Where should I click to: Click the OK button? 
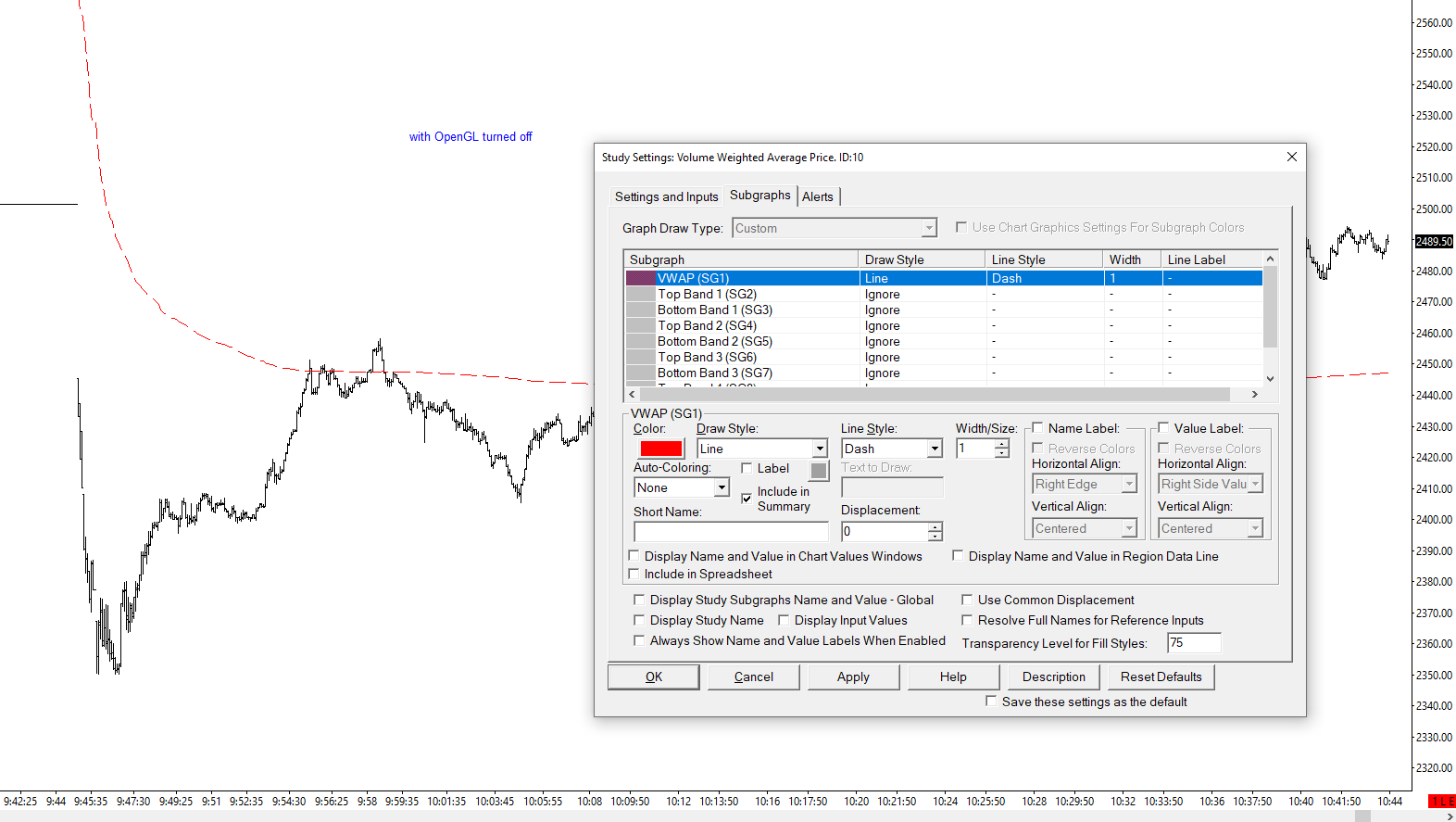pyautogui.click(x=654, y=677)
